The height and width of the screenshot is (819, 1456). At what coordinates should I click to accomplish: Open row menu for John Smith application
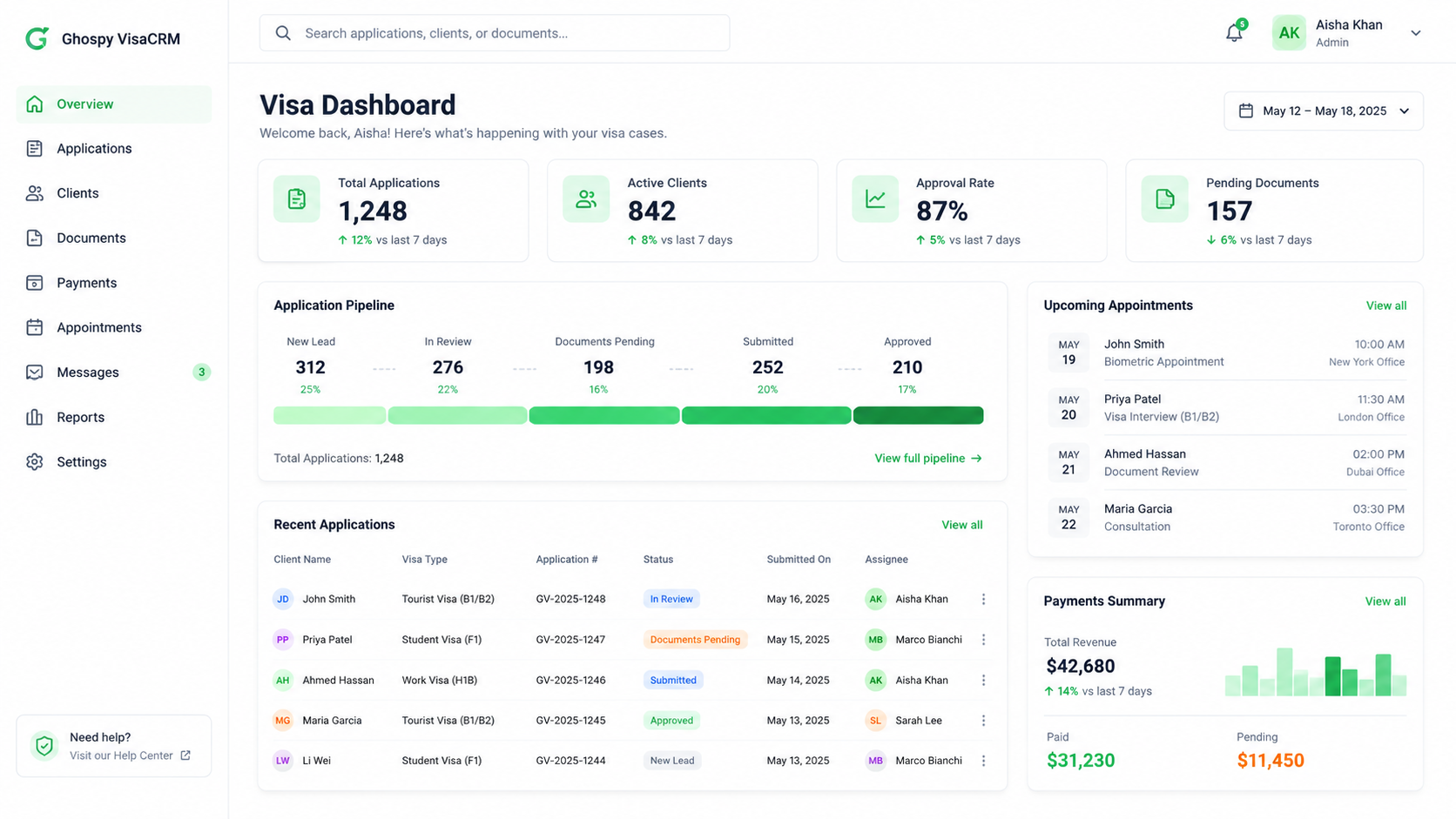click(984, 599)
